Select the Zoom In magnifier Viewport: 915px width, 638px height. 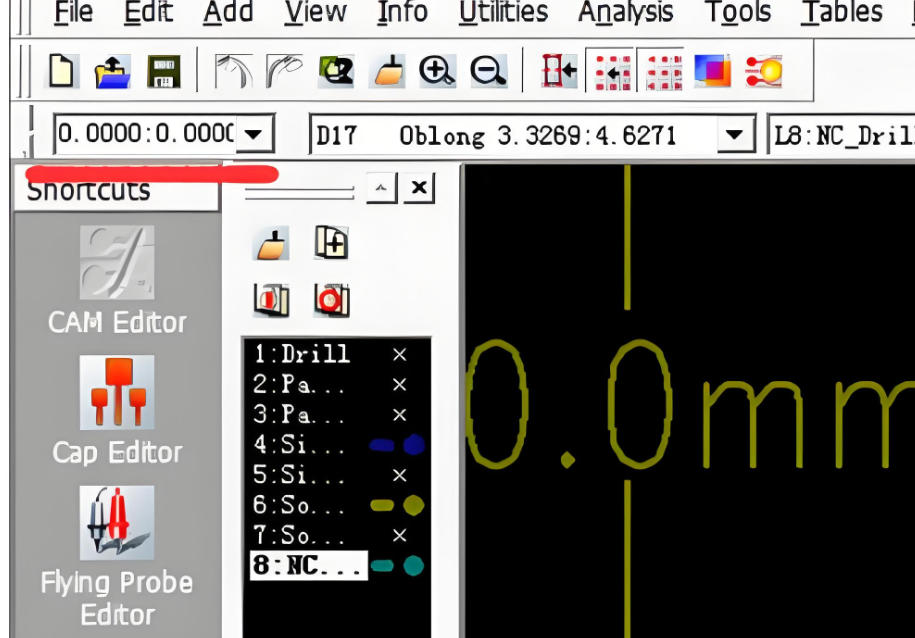[437, 72]
